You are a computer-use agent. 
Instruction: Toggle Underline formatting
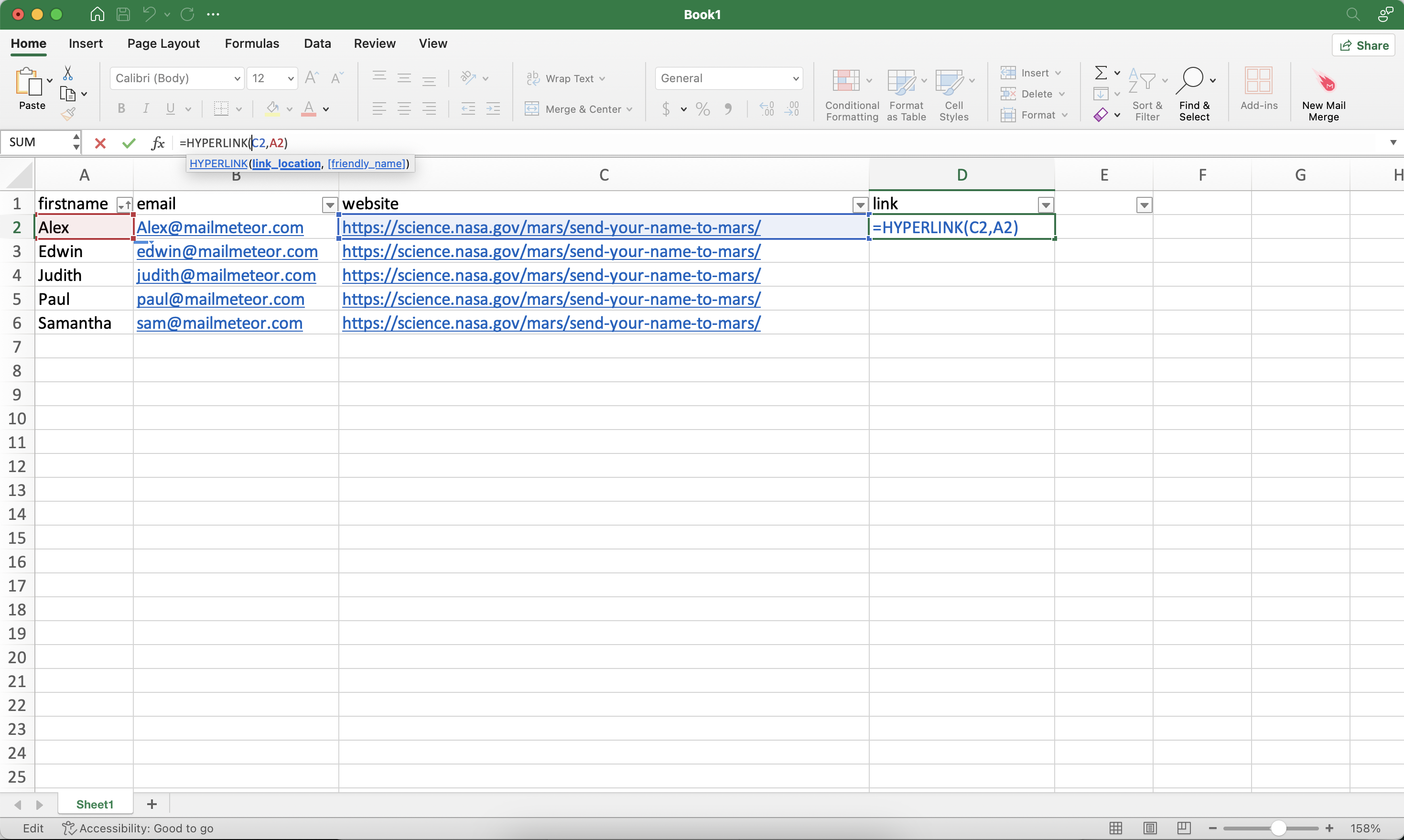[171, 108]
